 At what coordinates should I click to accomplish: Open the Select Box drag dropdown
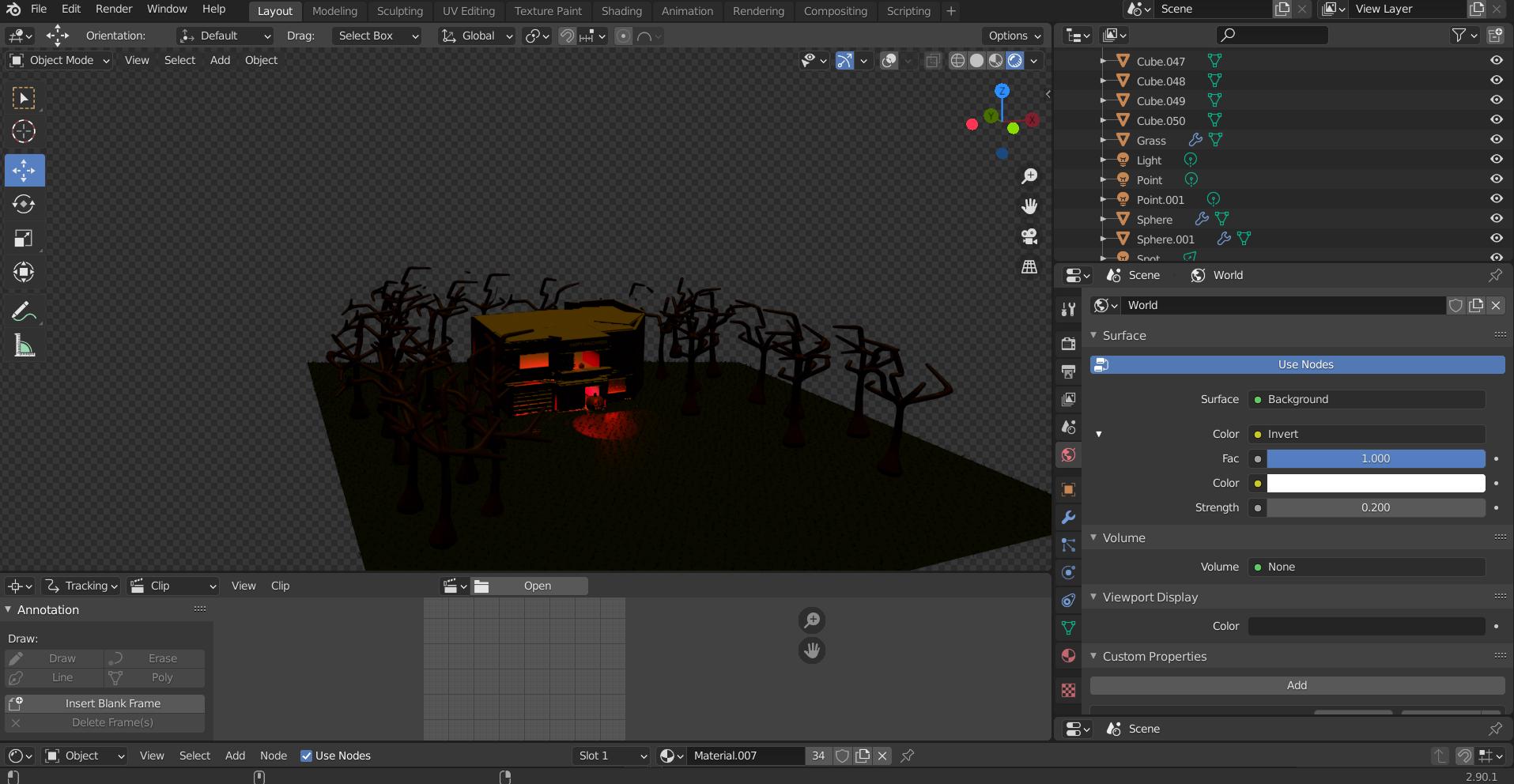tap(376, 36)
